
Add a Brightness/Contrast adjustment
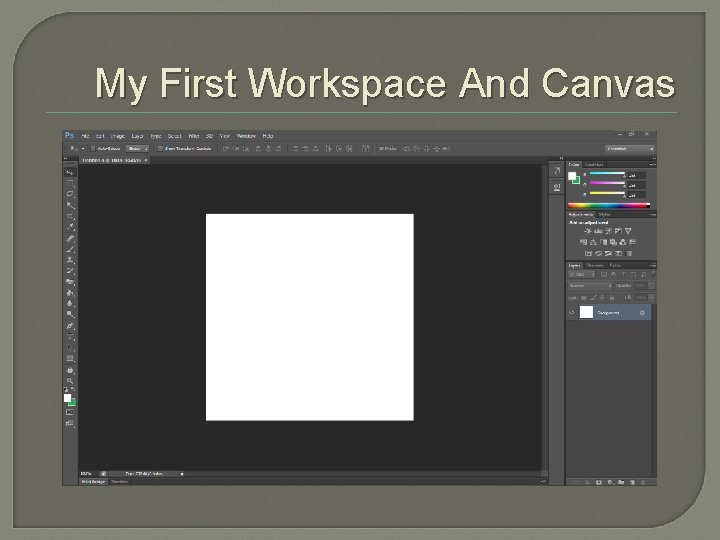tap(588, 231)
